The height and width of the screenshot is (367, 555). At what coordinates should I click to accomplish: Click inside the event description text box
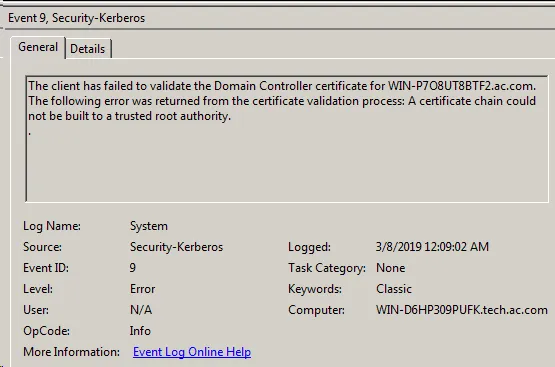(287, 139)
